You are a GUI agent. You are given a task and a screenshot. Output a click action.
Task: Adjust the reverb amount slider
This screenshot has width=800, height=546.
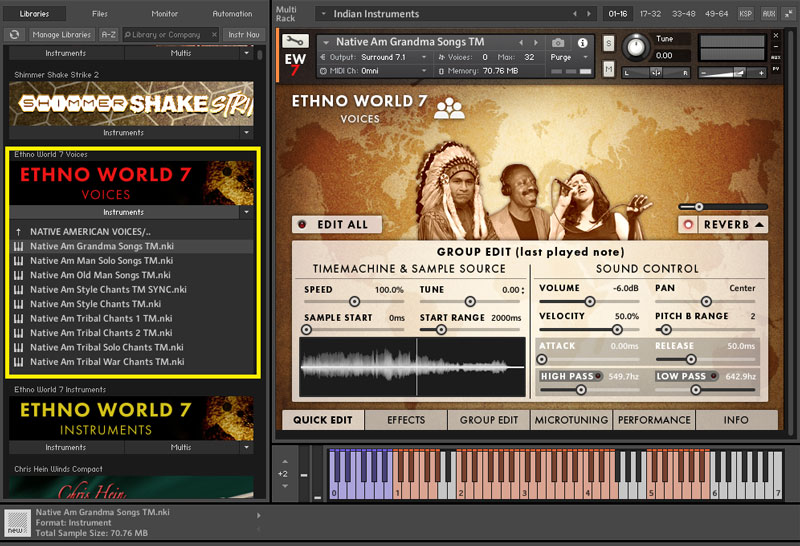coord(698,207)
